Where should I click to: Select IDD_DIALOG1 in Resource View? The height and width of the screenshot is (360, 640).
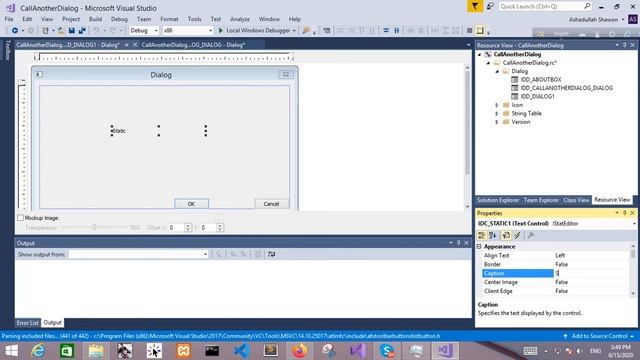[x=537, y=96]
